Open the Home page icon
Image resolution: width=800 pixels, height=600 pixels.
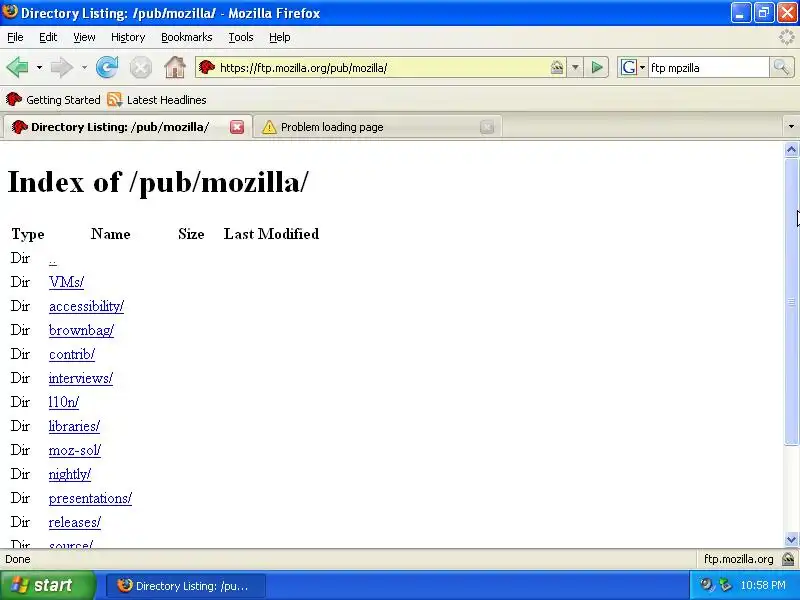click(x=174, y=67)
